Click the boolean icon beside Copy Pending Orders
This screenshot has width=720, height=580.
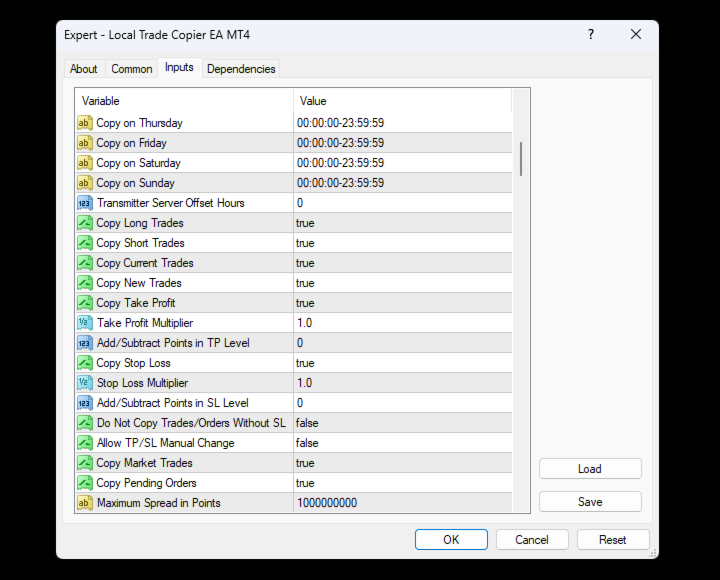click(x=85, y=483)
